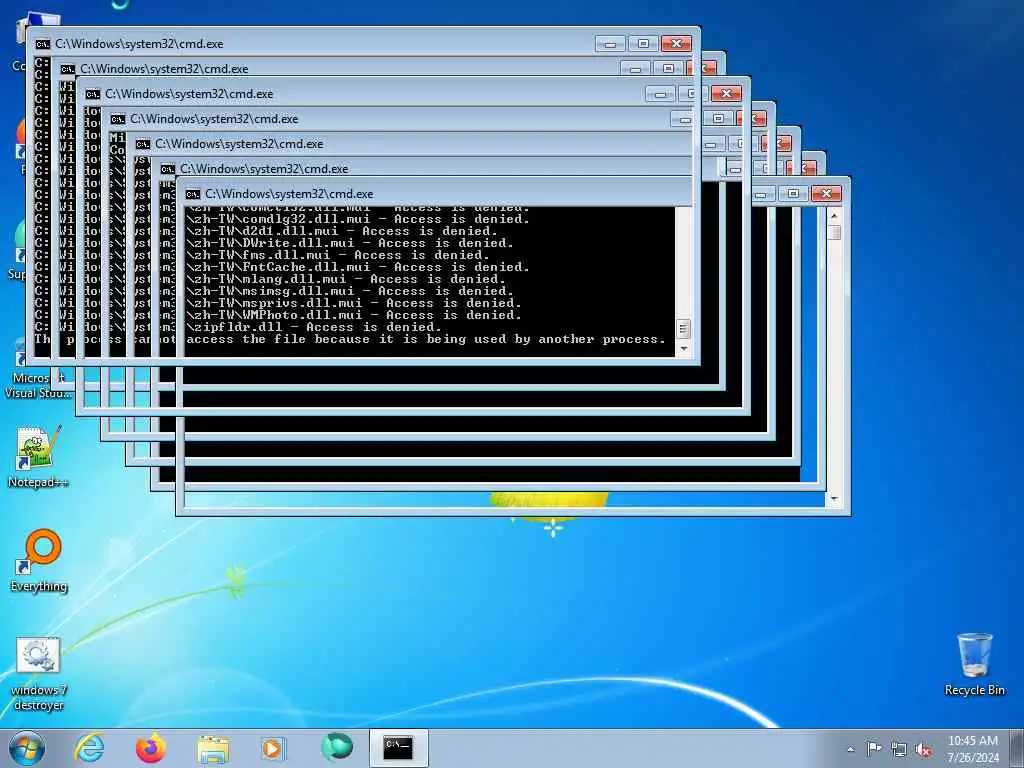Select the Recycle Bin desktop icon

(x=974, y=664)
